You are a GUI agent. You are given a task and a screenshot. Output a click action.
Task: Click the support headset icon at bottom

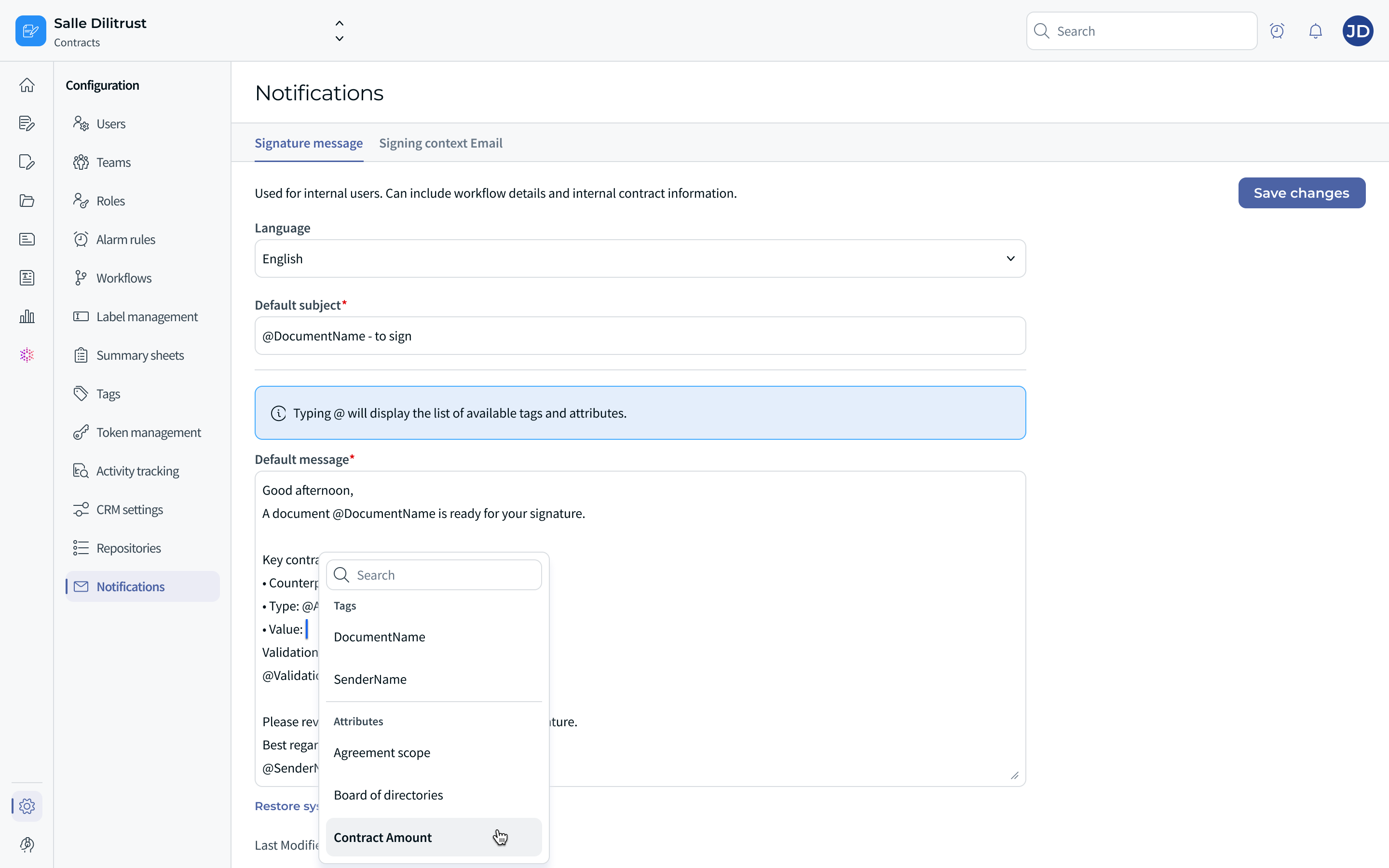click(27, 844)
